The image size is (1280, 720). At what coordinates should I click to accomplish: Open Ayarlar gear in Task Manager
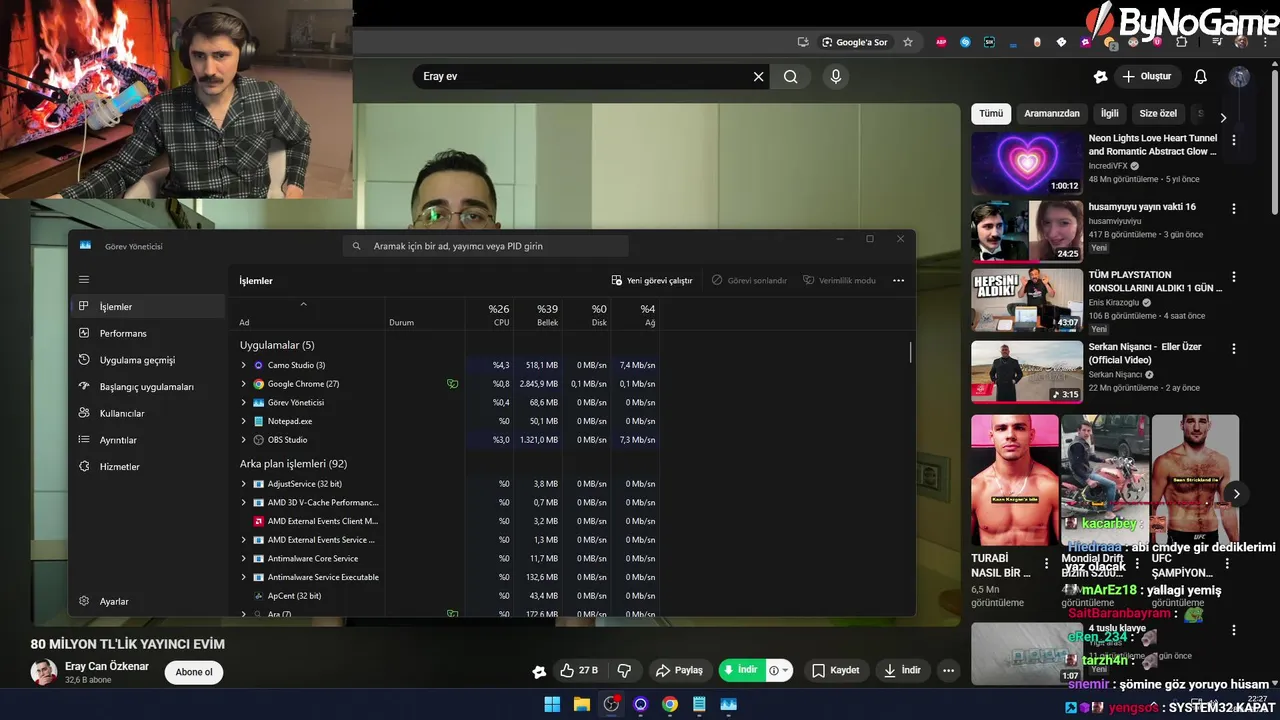click(x=150, y=601)
